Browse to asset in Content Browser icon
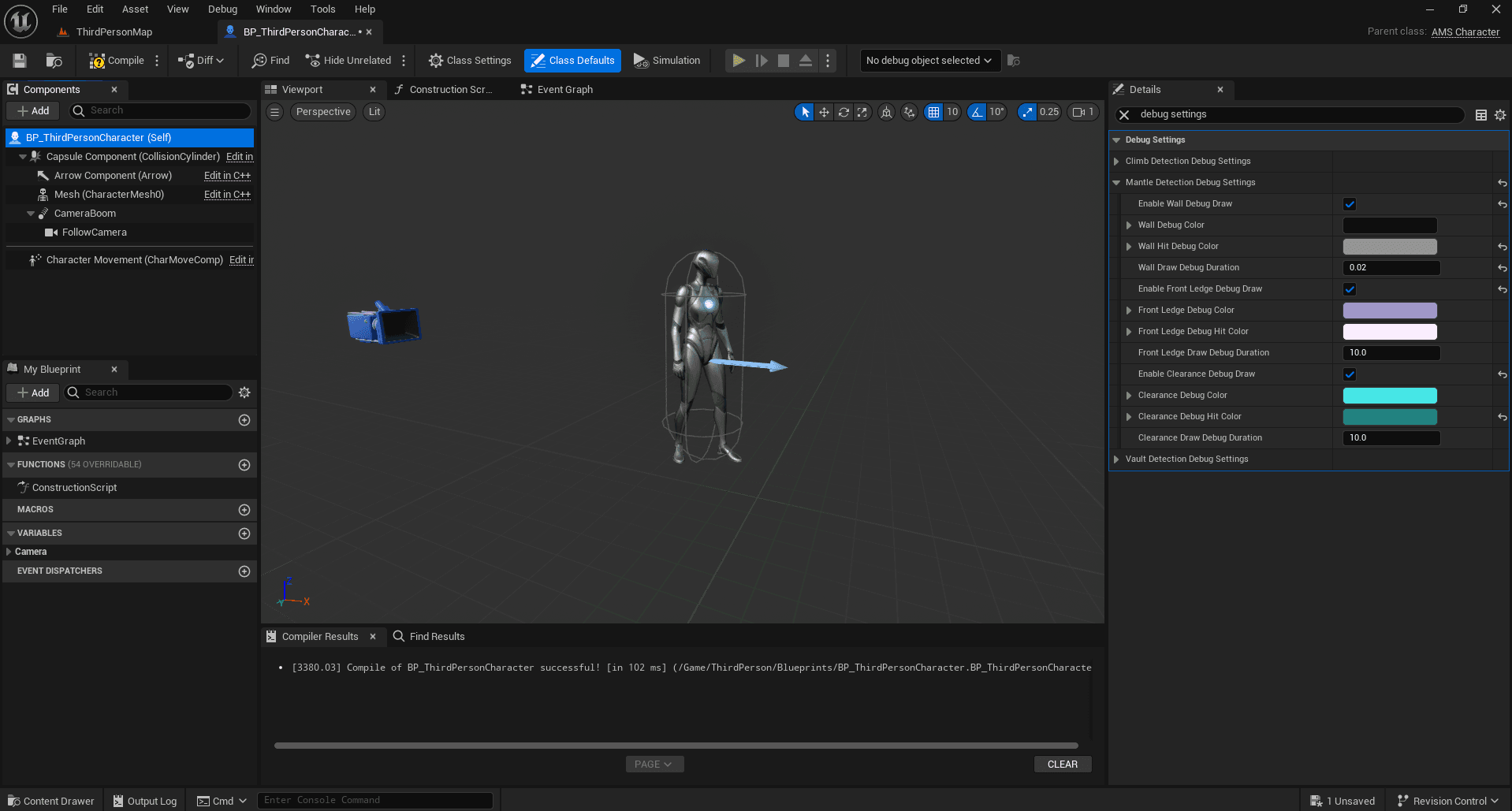Screen dimensions: 1512x811 (54, 61)
